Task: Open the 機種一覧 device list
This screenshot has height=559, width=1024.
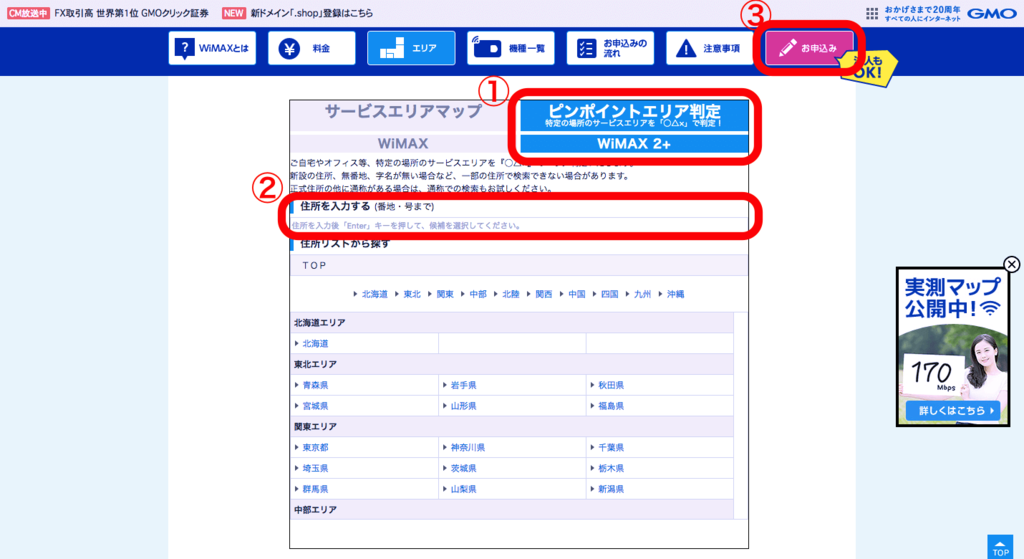Action: 511,48
